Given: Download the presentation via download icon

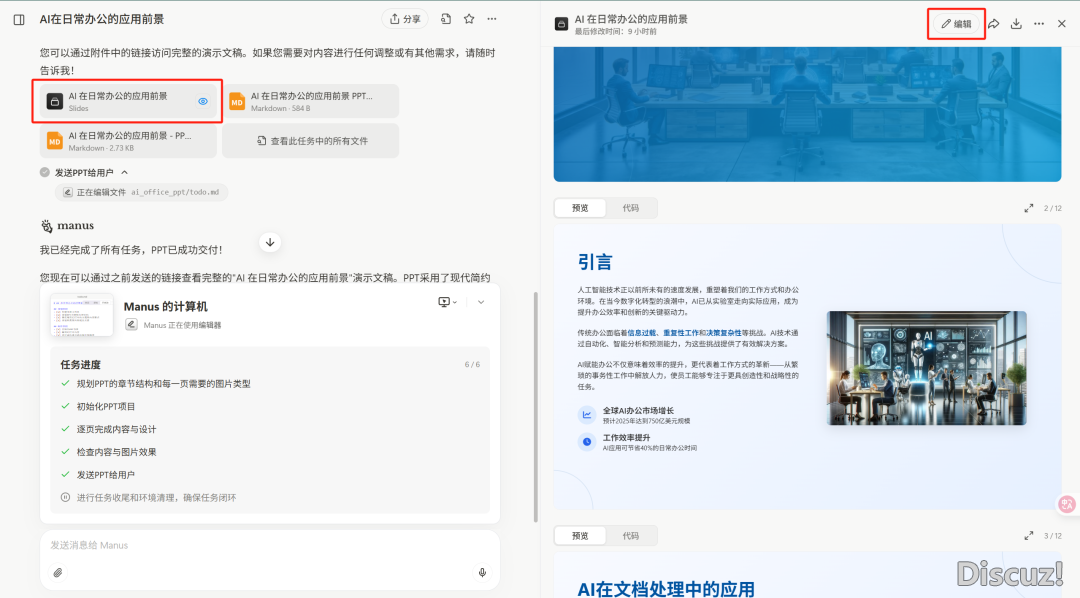Looking at the screenshot, I should [x=1016, y=24].
